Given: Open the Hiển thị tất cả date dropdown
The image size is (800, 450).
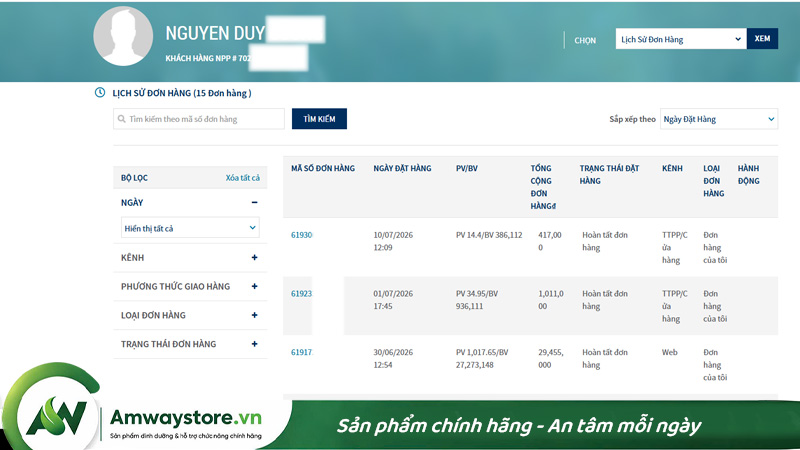Looking at the screenshot, I should tap(190, 228).
